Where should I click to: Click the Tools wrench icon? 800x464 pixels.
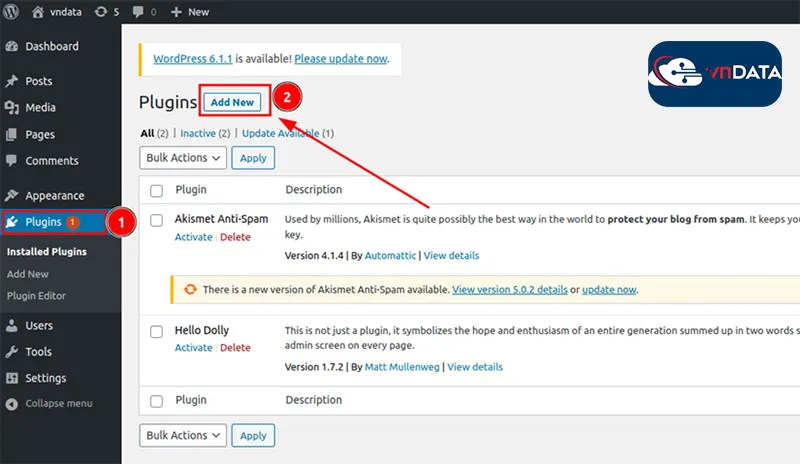tap(12, 352)
